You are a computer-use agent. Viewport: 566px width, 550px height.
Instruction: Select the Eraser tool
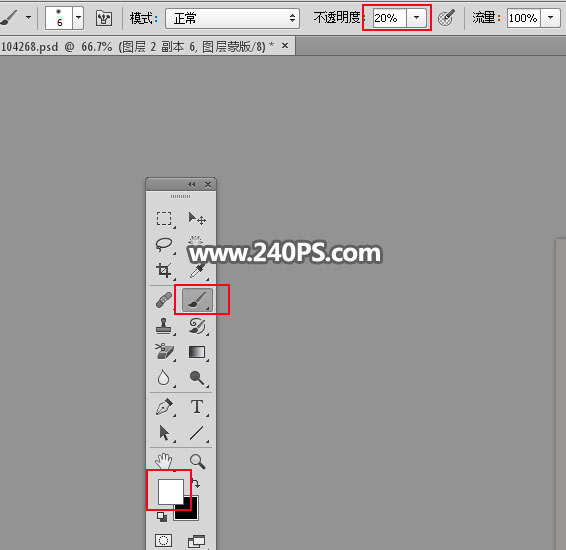[x=164, y=352]
